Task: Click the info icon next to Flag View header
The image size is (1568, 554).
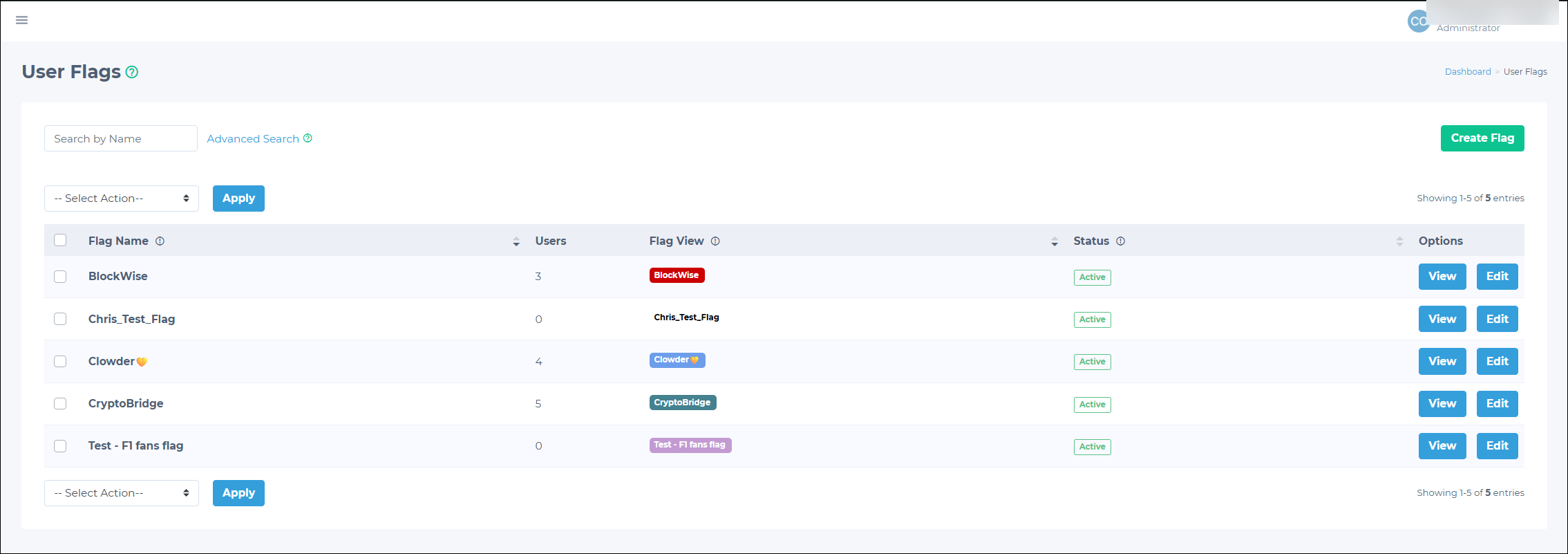Action: click(715, 241)
